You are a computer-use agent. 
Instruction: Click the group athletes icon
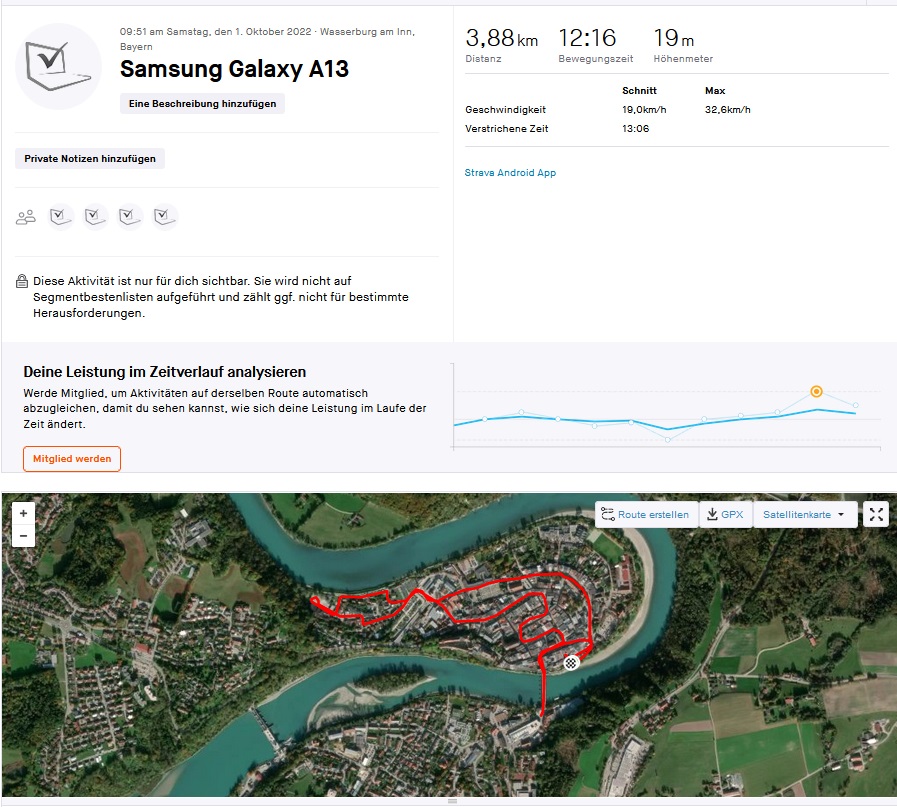26,216
